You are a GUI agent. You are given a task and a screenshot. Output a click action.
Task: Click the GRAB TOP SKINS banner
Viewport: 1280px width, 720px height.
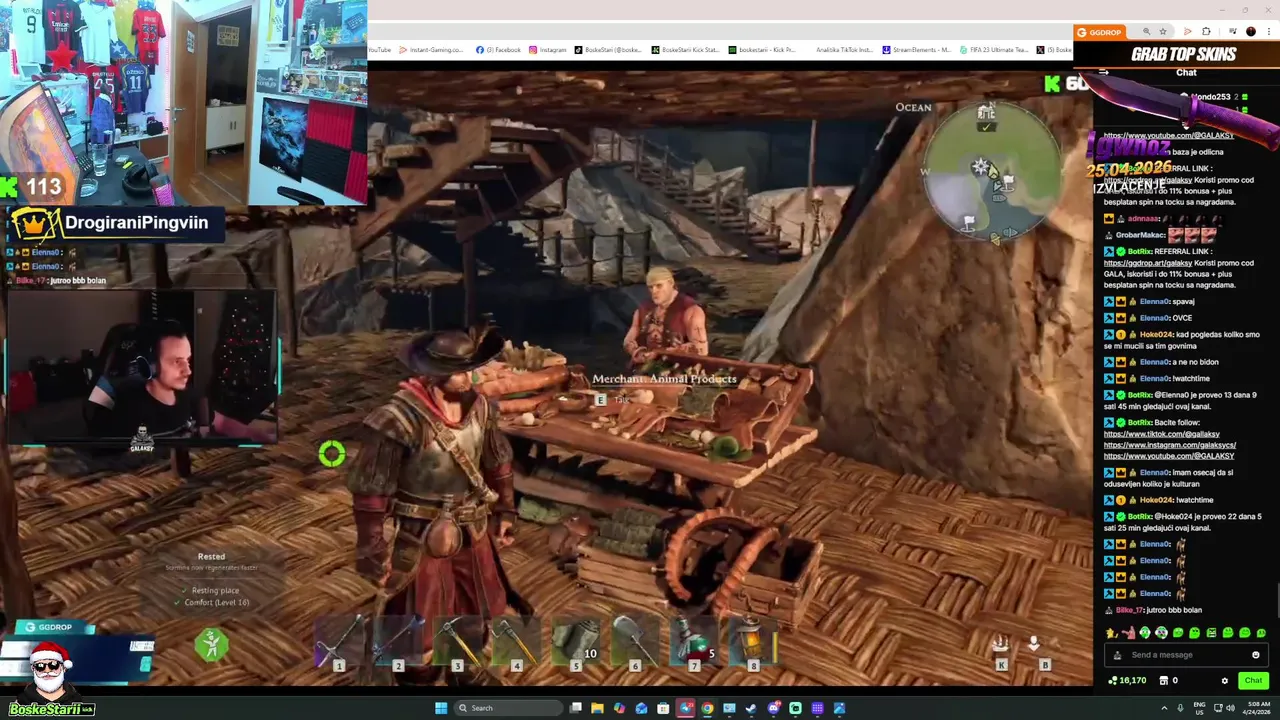tap(1184, 55)
